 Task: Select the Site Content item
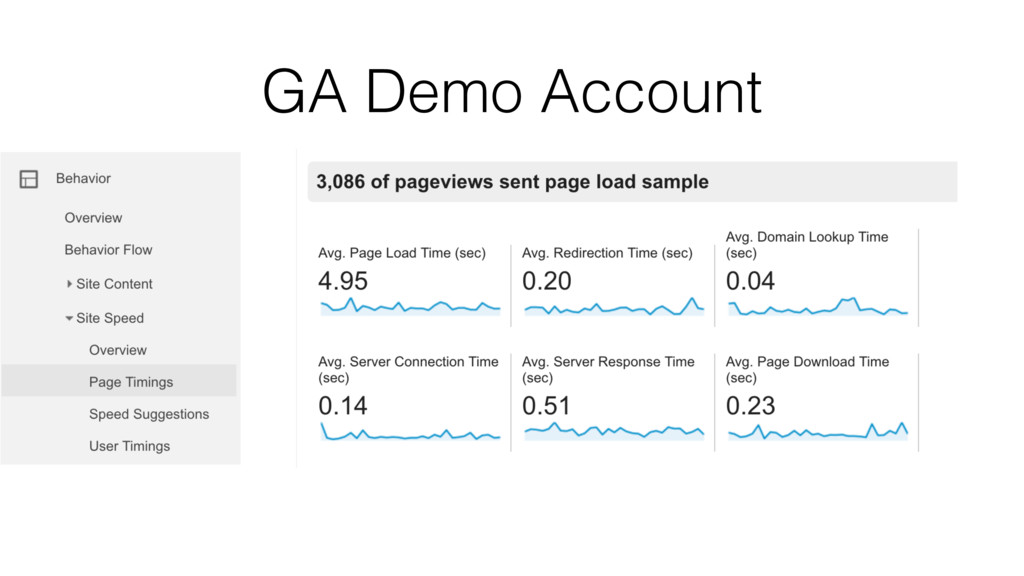point(114,283)
